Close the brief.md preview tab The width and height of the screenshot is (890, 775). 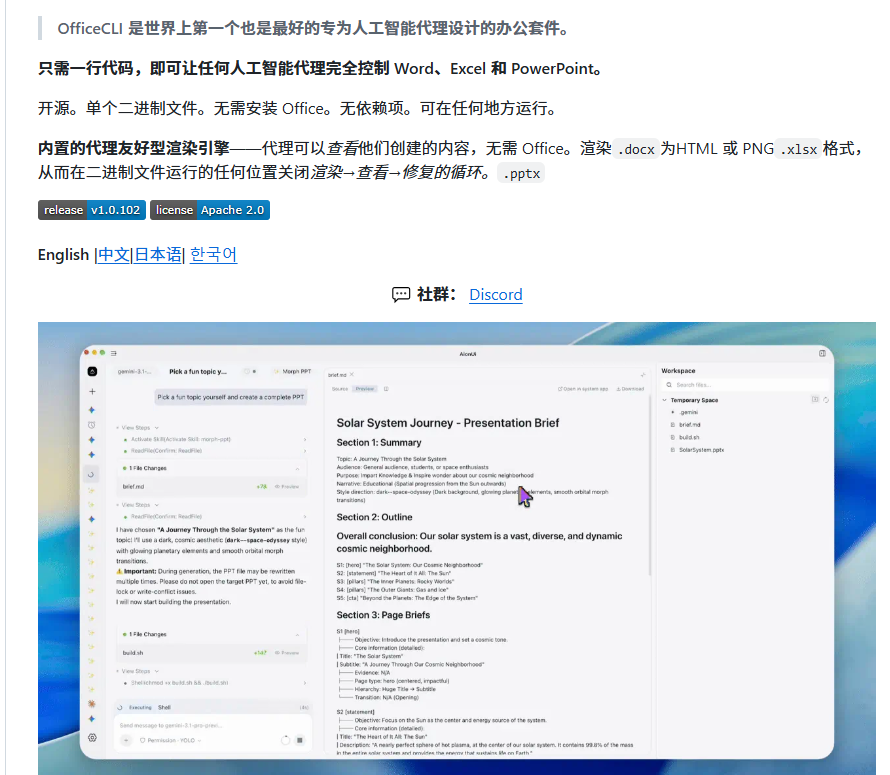click(x=352, y=375)
